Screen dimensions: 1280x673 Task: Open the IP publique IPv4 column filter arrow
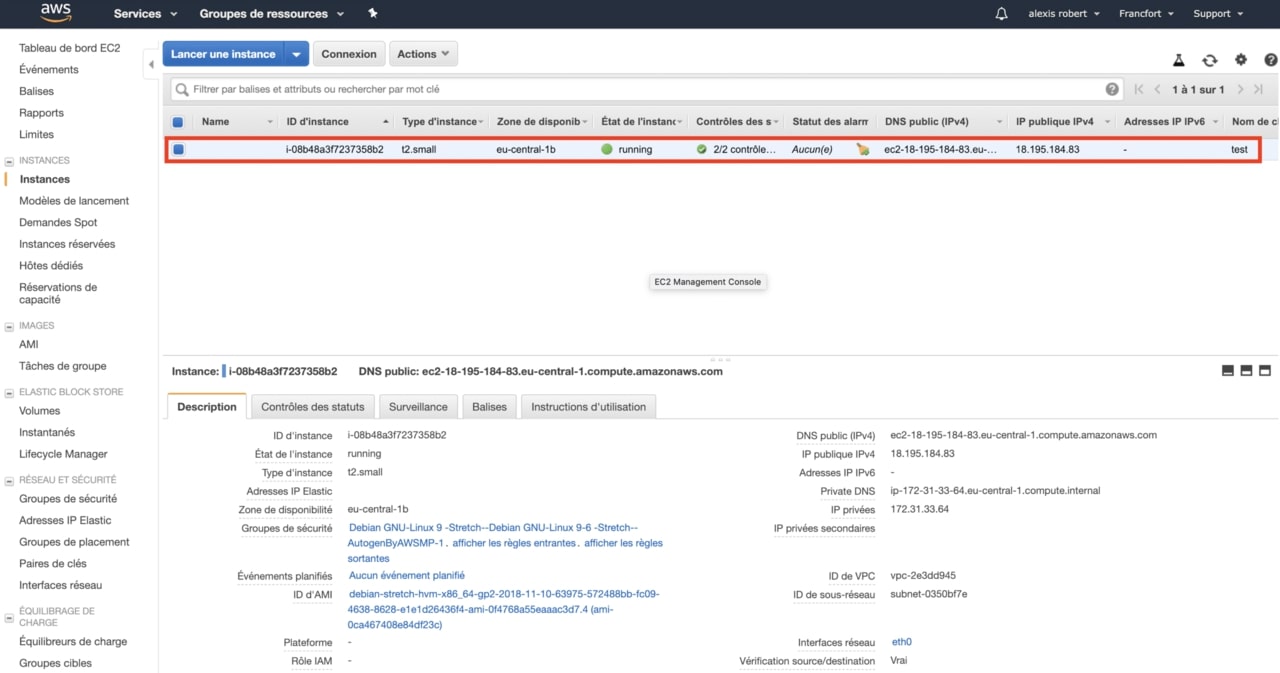point(1105,122)
